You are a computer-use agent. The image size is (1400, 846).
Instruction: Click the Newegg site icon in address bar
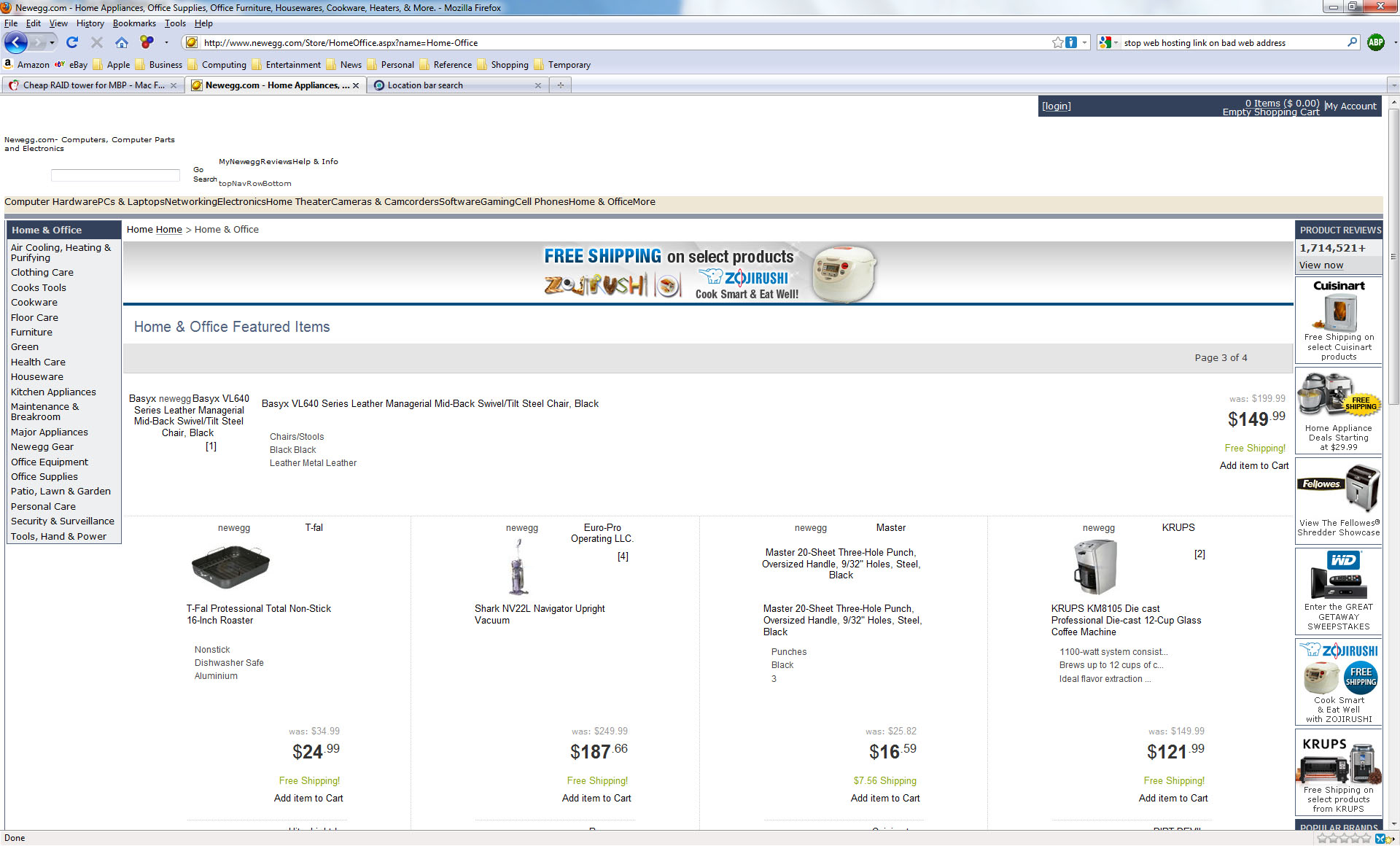[x=192, y=42]
